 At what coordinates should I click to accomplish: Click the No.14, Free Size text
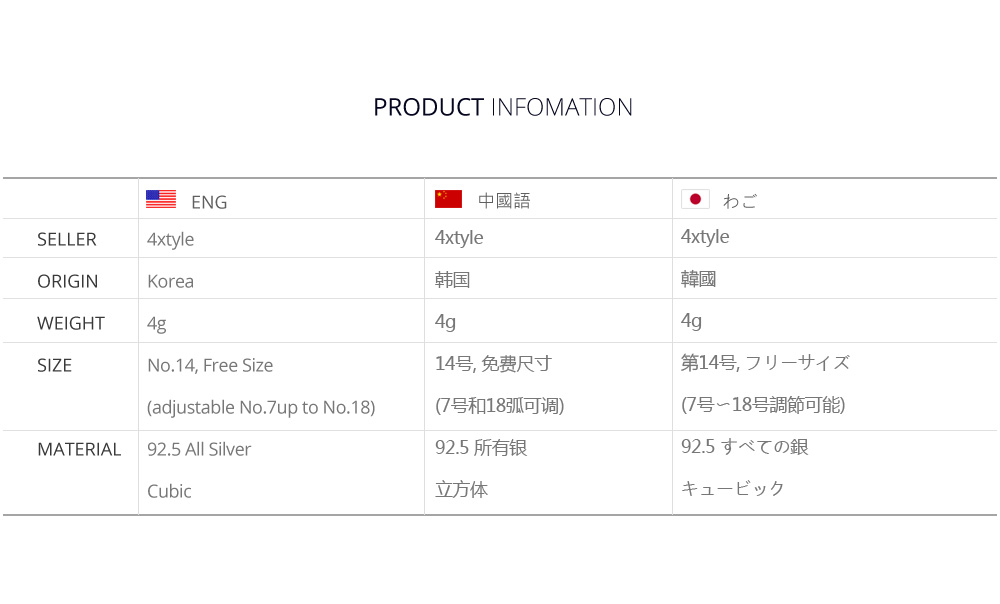pos(210,365)
